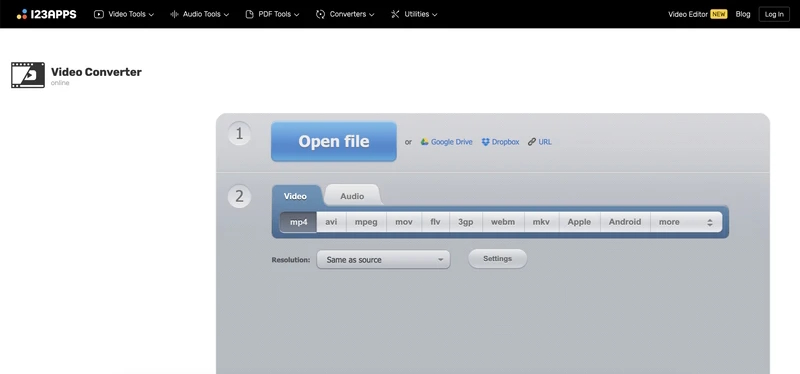Click the Log In button

tap(774, 14)
